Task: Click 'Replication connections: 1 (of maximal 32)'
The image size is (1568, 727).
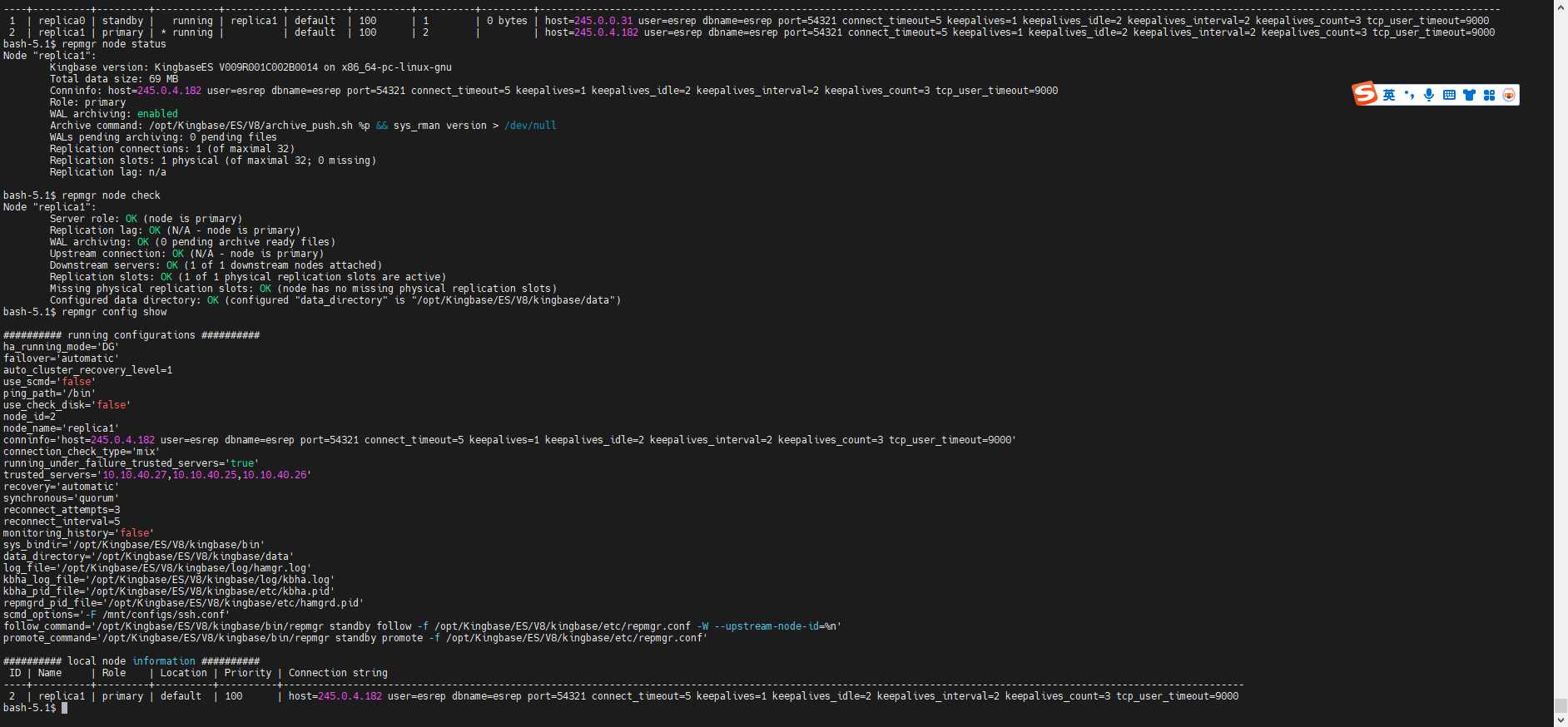Action: point(172,149)
